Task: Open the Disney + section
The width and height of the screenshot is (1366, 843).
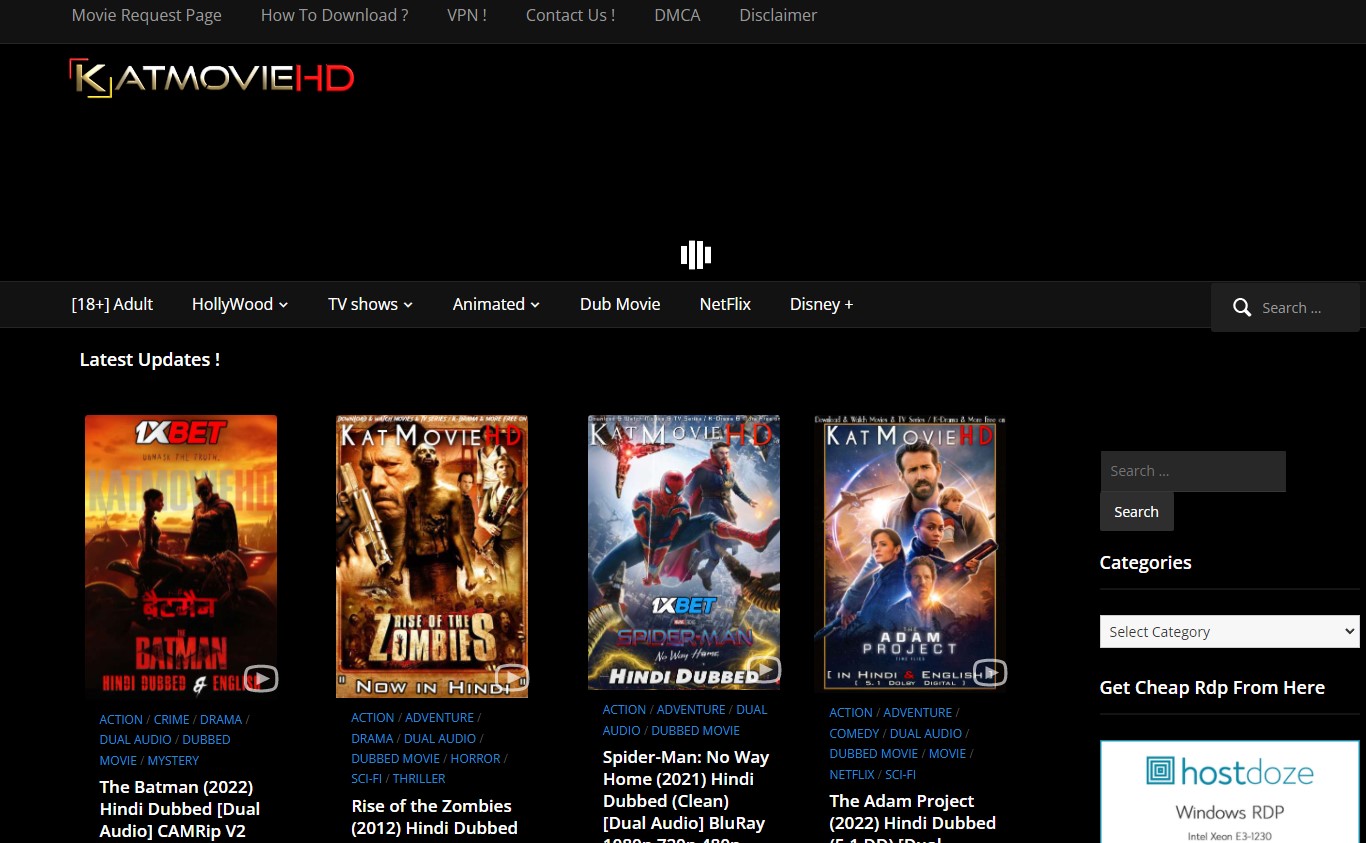Action: tap(821, 304)
